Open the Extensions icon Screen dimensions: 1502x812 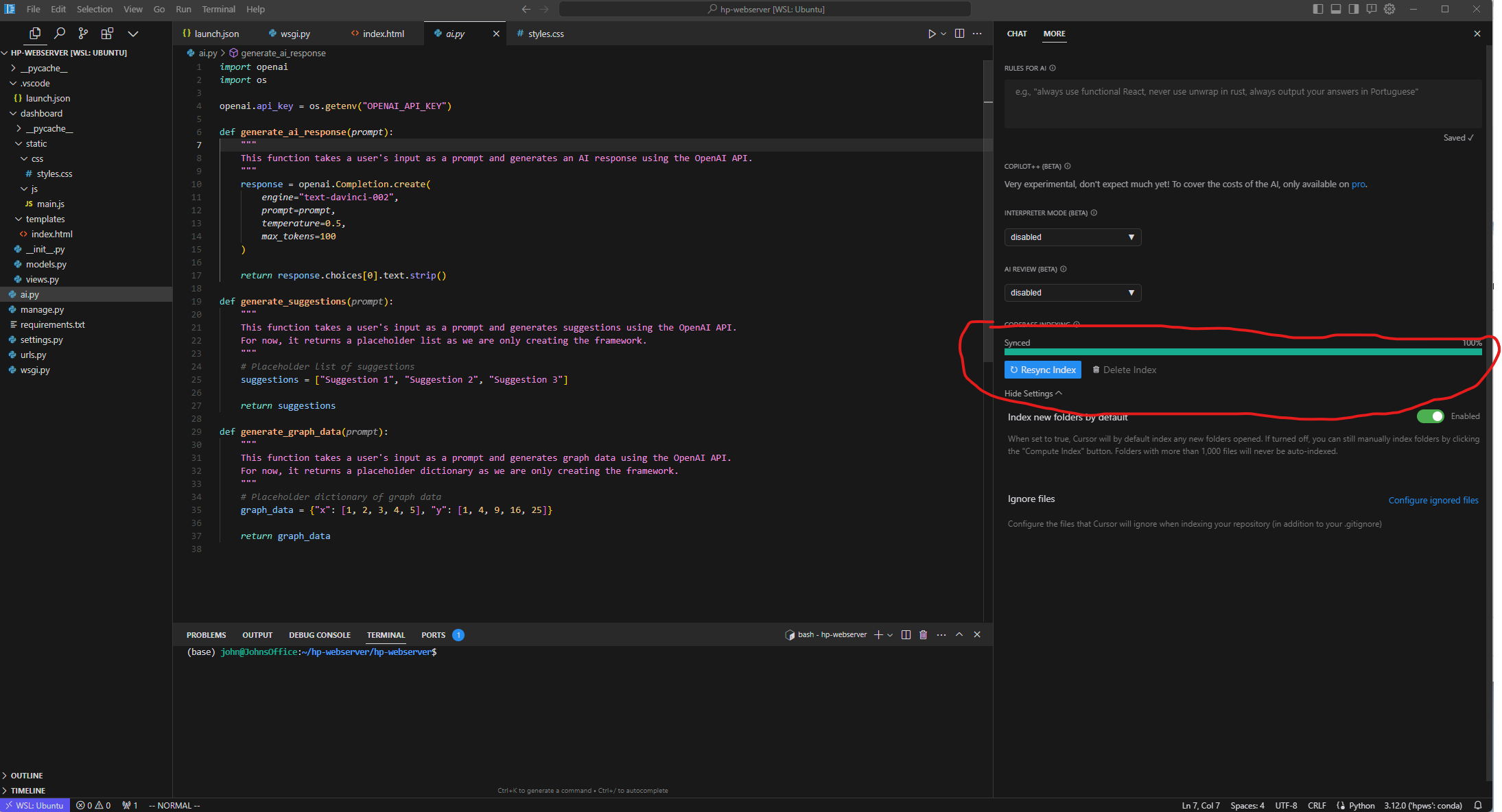point(107,33)
